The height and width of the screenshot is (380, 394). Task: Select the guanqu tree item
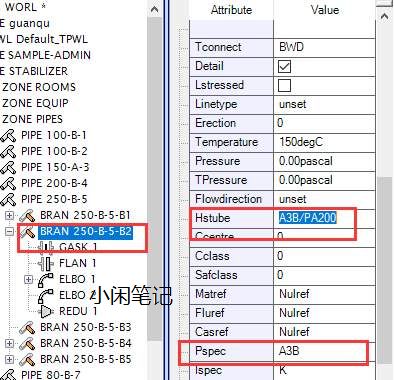(x=29, y=23)
